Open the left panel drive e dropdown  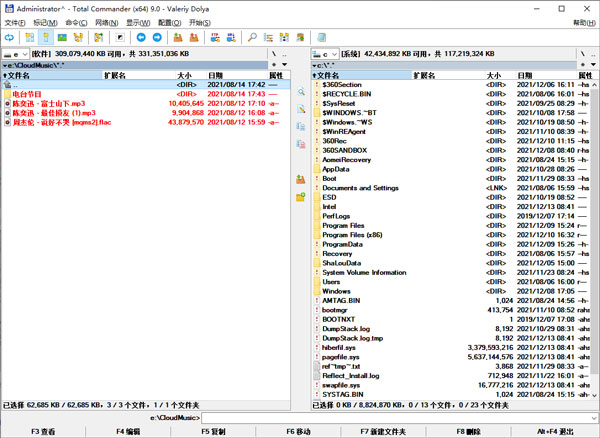[x=15, y=54]
